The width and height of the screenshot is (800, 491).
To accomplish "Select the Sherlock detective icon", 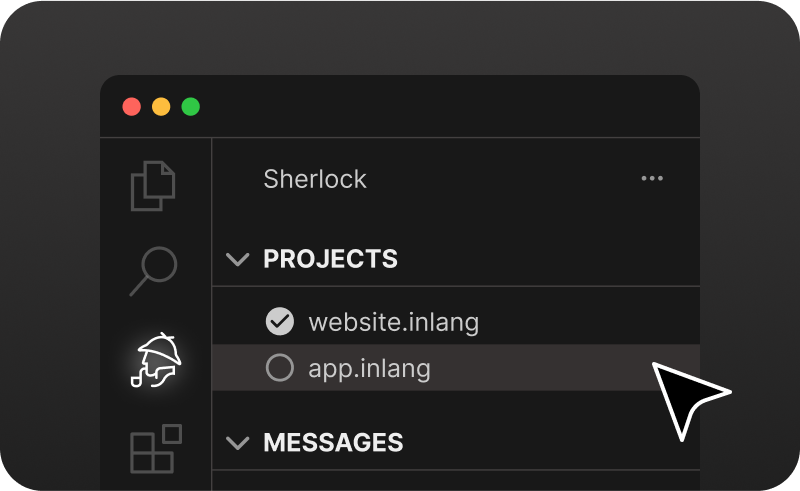I will [x=155, y=360].
